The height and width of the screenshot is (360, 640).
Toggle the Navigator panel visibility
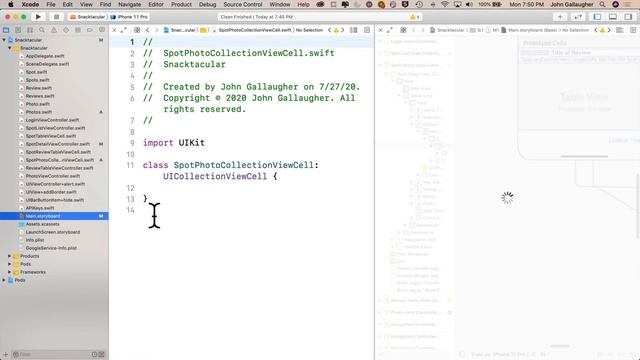597,17
